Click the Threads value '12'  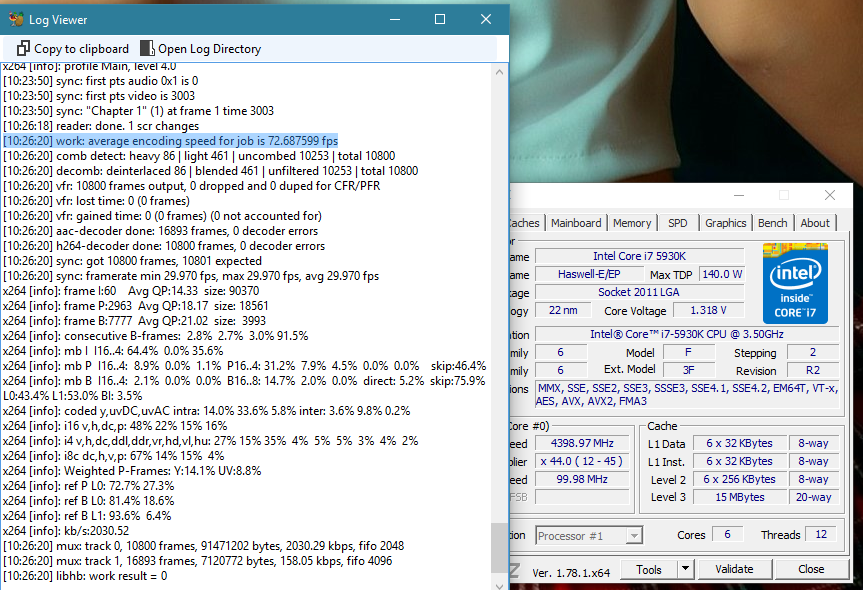pyautogui.click(x=821, y=534)
